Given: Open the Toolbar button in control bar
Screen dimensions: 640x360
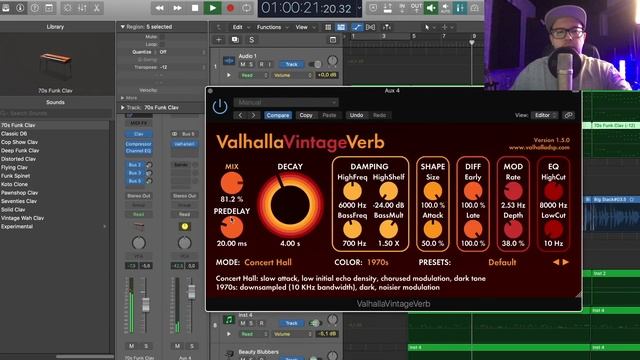Looking at the screenshot, I should [49, 8].
